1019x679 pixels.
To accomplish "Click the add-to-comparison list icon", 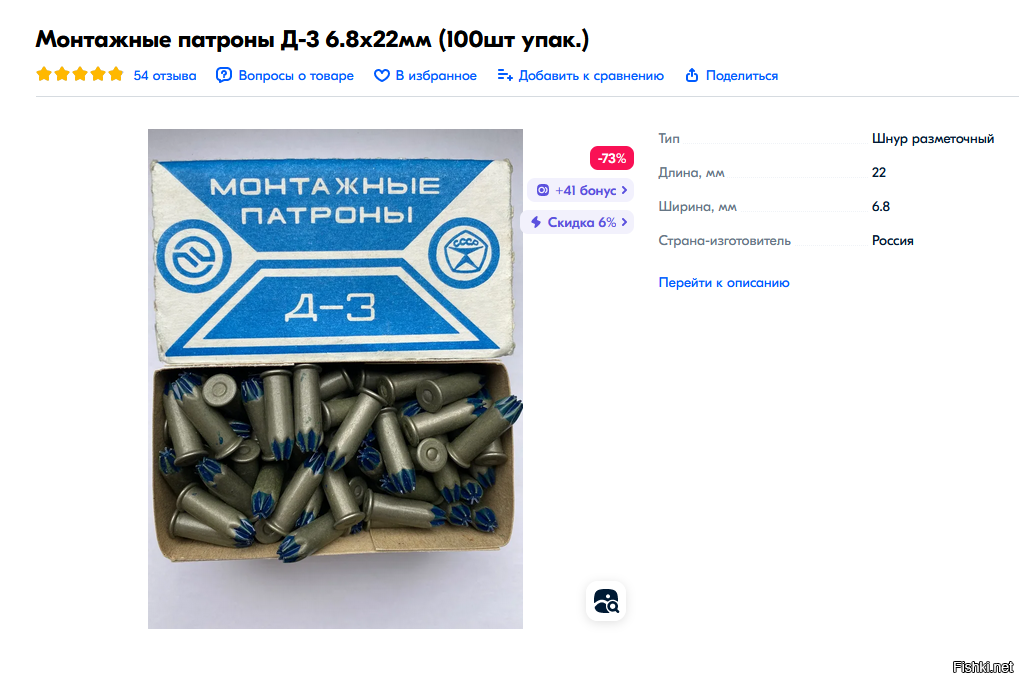I will (x=505, y=75).
